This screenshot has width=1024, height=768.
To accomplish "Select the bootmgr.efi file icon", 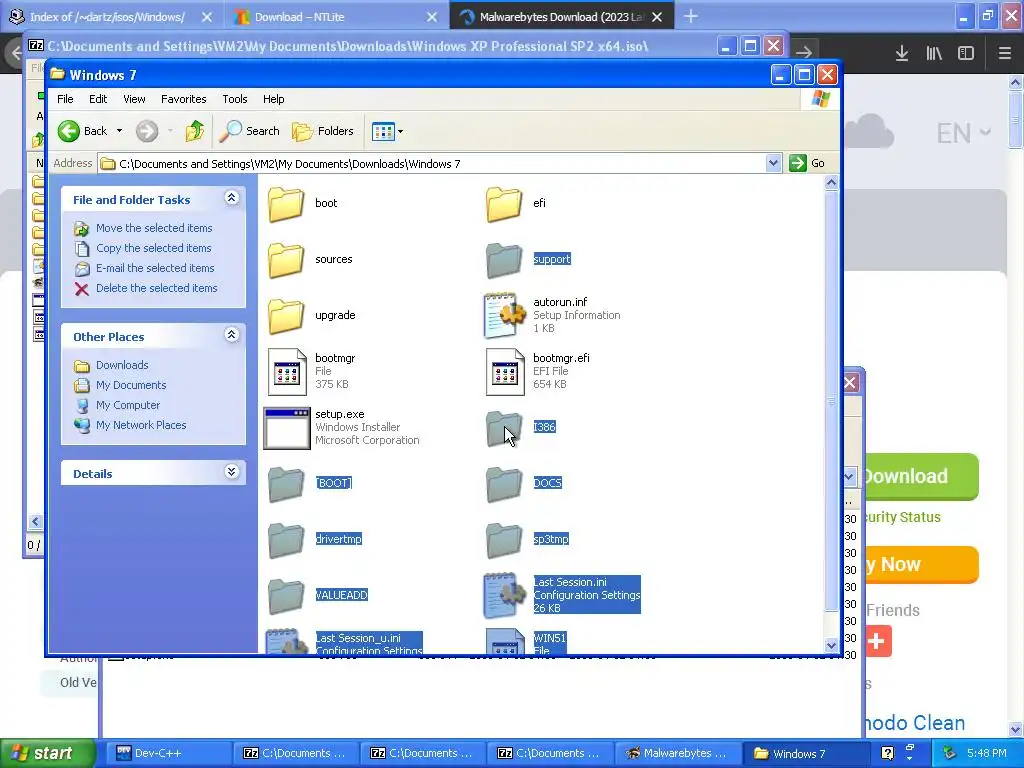I will click(505, 372).
